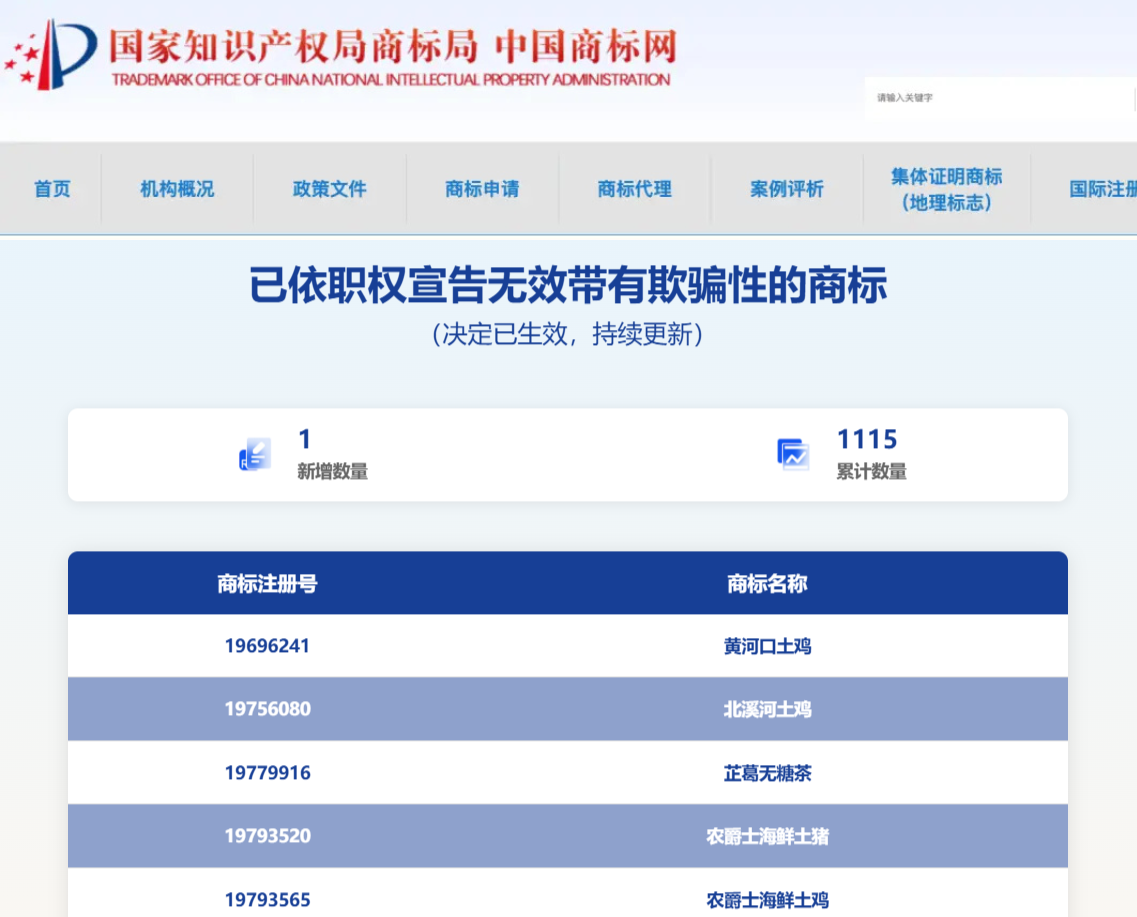The image size is (1137, 917).
Task: Click the English Trademark Office subtitle
Action: (391, 80)
